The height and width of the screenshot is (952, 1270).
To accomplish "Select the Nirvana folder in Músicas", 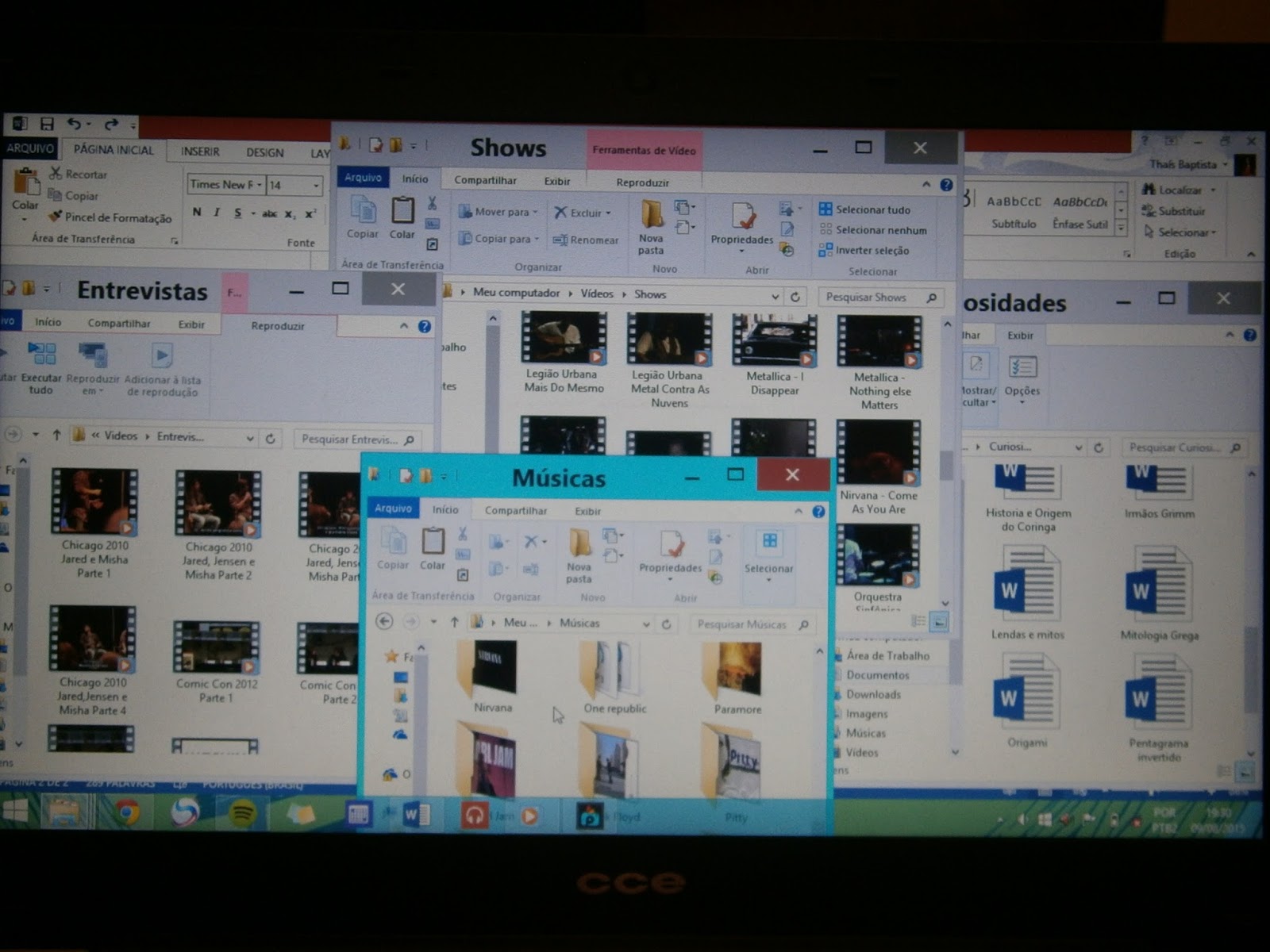I will (493, 677).
